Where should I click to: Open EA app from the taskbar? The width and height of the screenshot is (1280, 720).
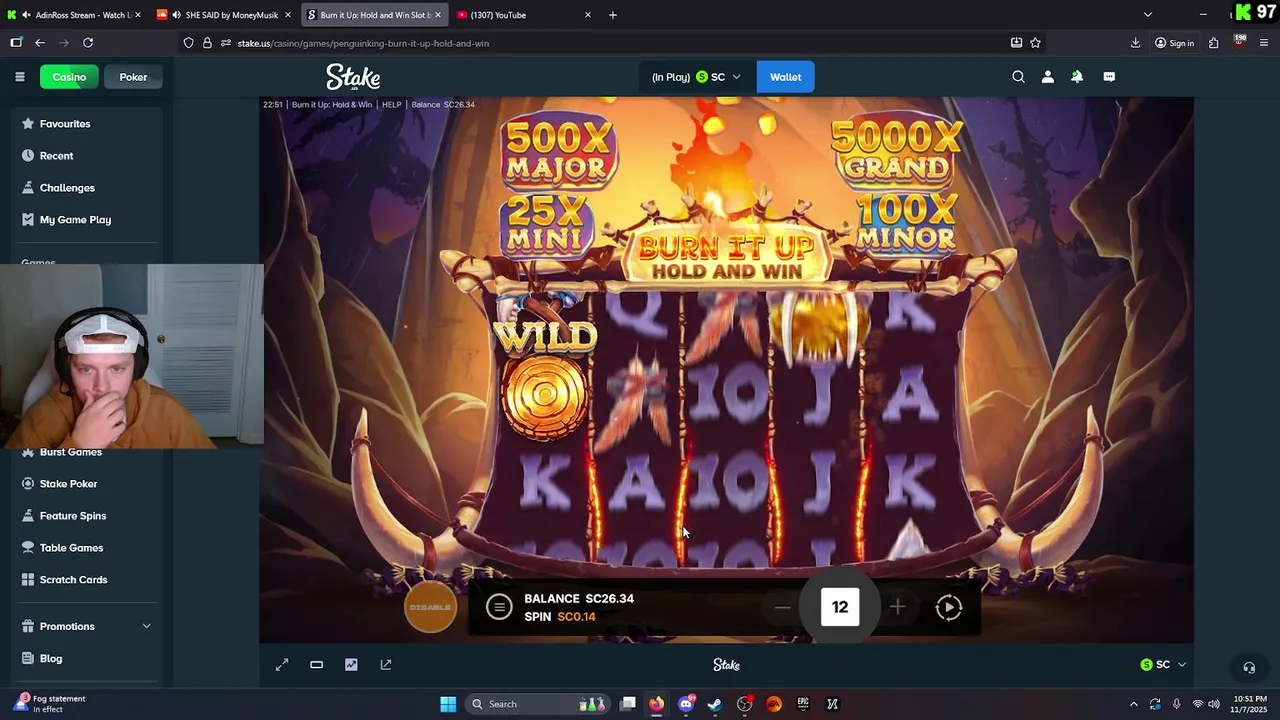tap(774, 704)
